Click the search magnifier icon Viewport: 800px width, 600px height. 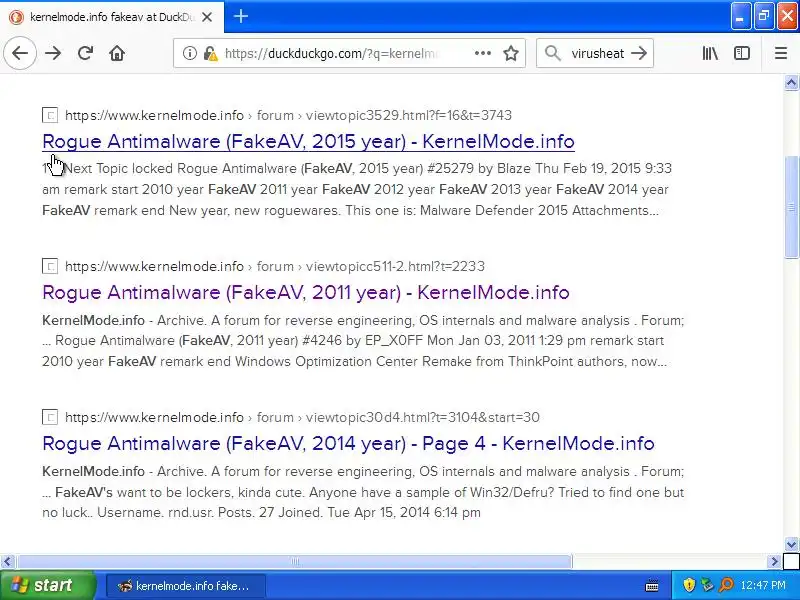(553, 53)
